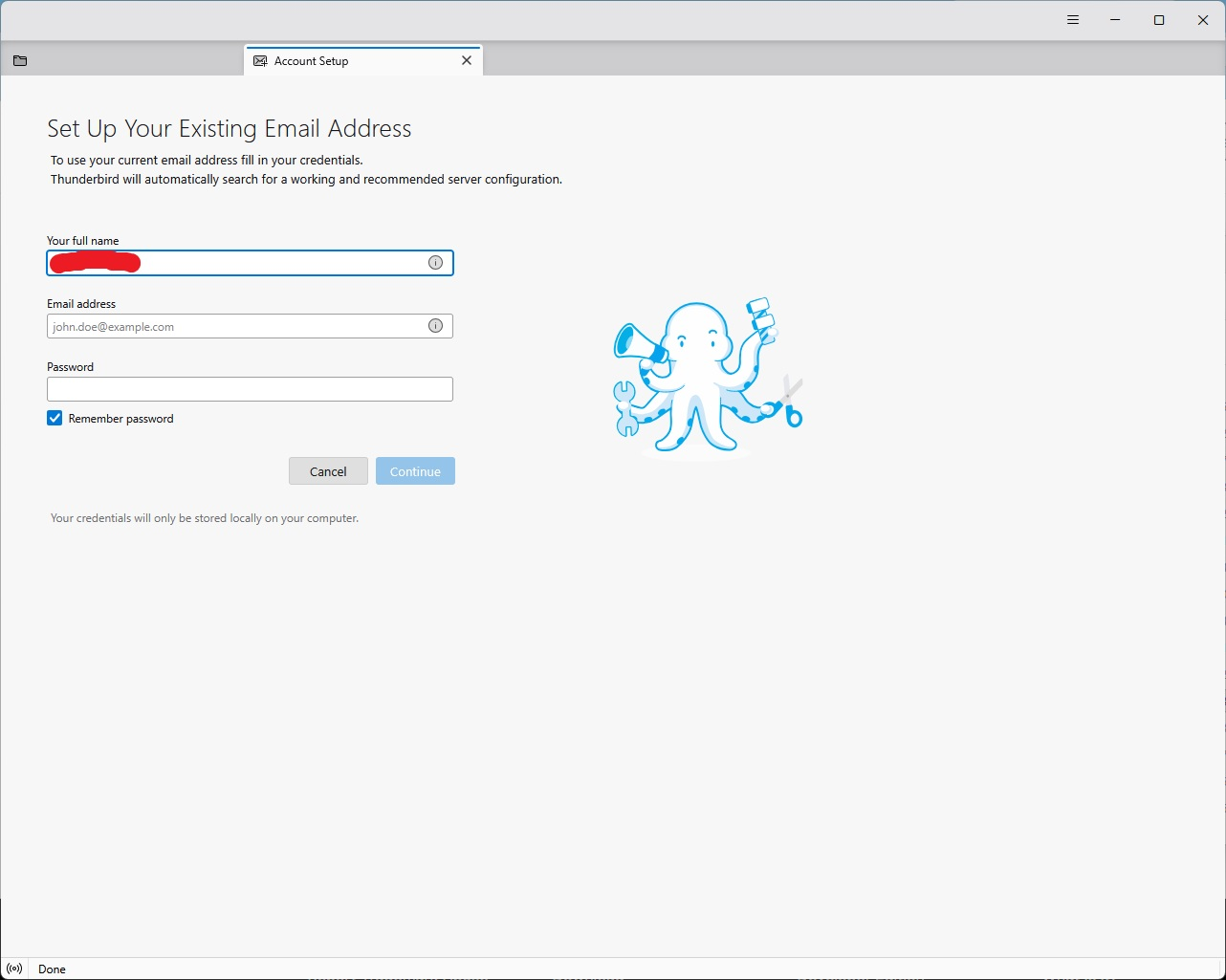This screenshot has height=980, width=1226.
Task: Click the "Password" field label
Action: tap(71, 367)
